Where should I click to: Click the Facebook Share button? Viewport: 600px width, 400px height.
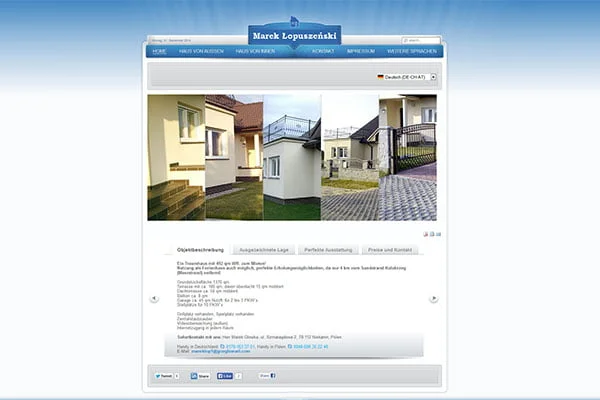(267, 376)
